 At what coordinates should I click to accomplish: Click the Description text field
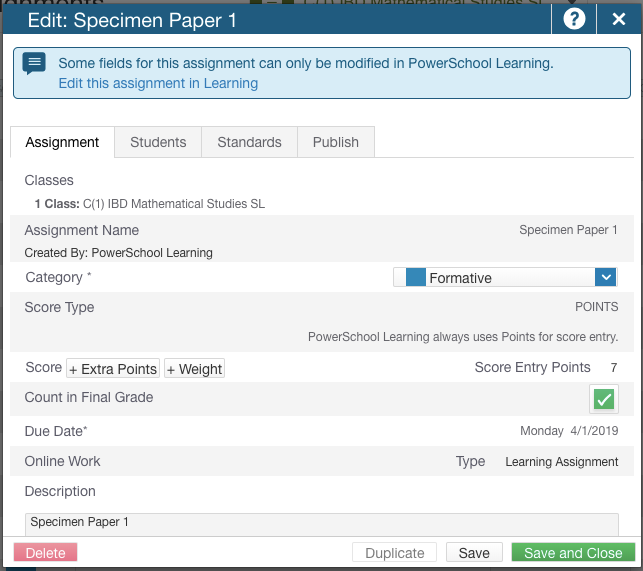click(x=322, y=524)
